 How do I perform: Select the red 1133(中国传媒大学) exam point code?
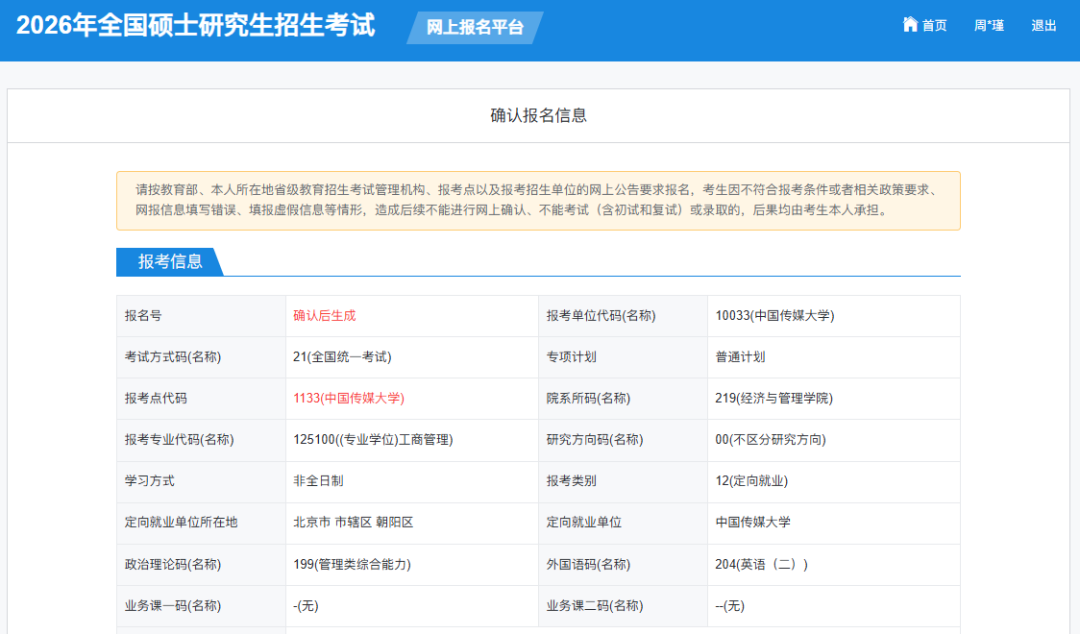(x=347, y=398)
